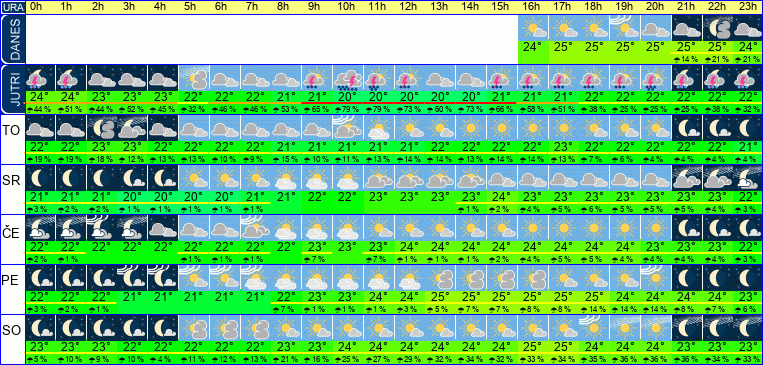Select the DANES day row label
This screenshot has height=365, width=763.
(x=12, y=39)
